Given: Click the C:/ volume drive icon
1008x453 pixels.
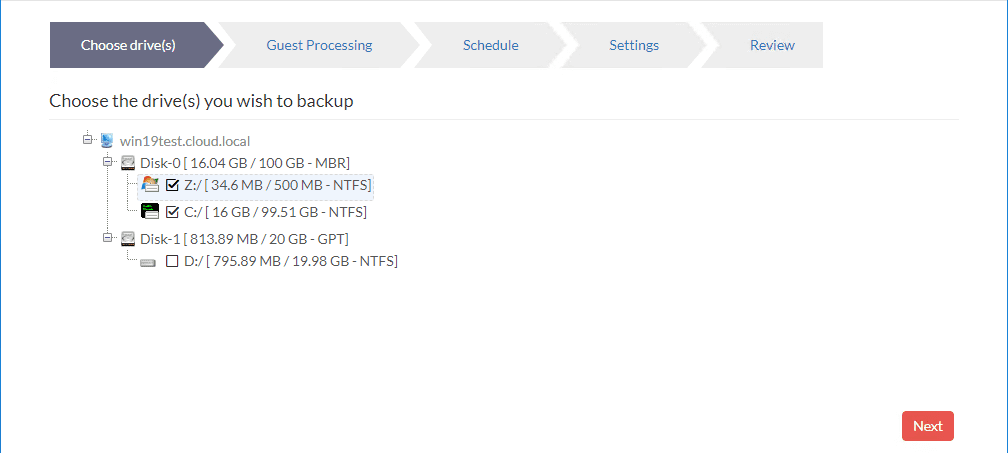Looking at the screenshot, I should tap(150, 211).
